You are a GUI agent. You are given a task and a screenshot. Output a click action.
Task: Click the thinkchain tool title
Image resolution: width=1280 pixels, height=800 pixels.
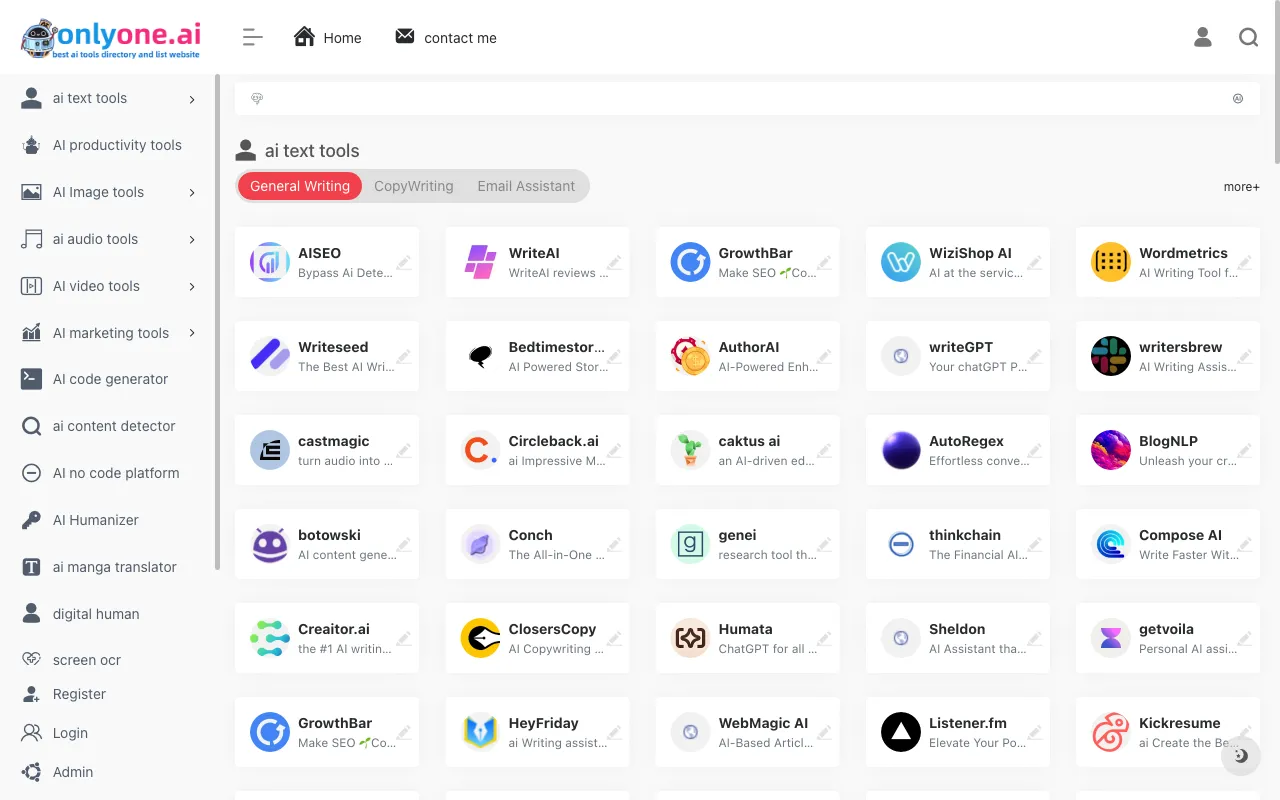(x=965, y=535)
